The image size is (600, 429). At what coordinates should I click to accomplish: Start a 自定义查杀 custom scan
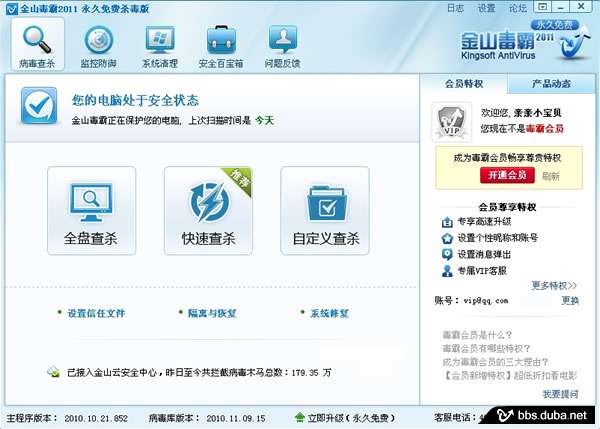325,211
